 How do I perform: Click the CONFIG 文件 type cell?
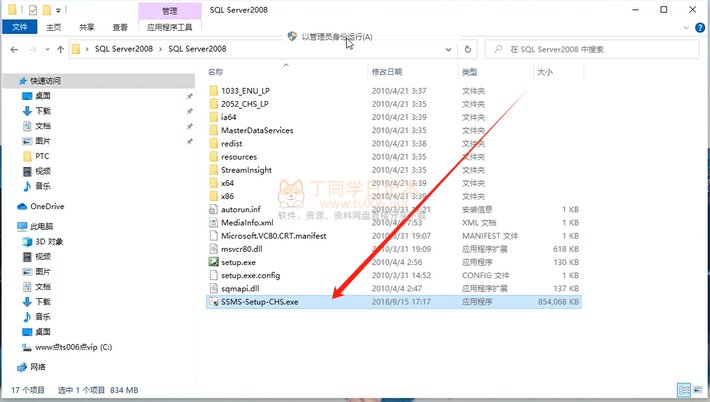485,275
